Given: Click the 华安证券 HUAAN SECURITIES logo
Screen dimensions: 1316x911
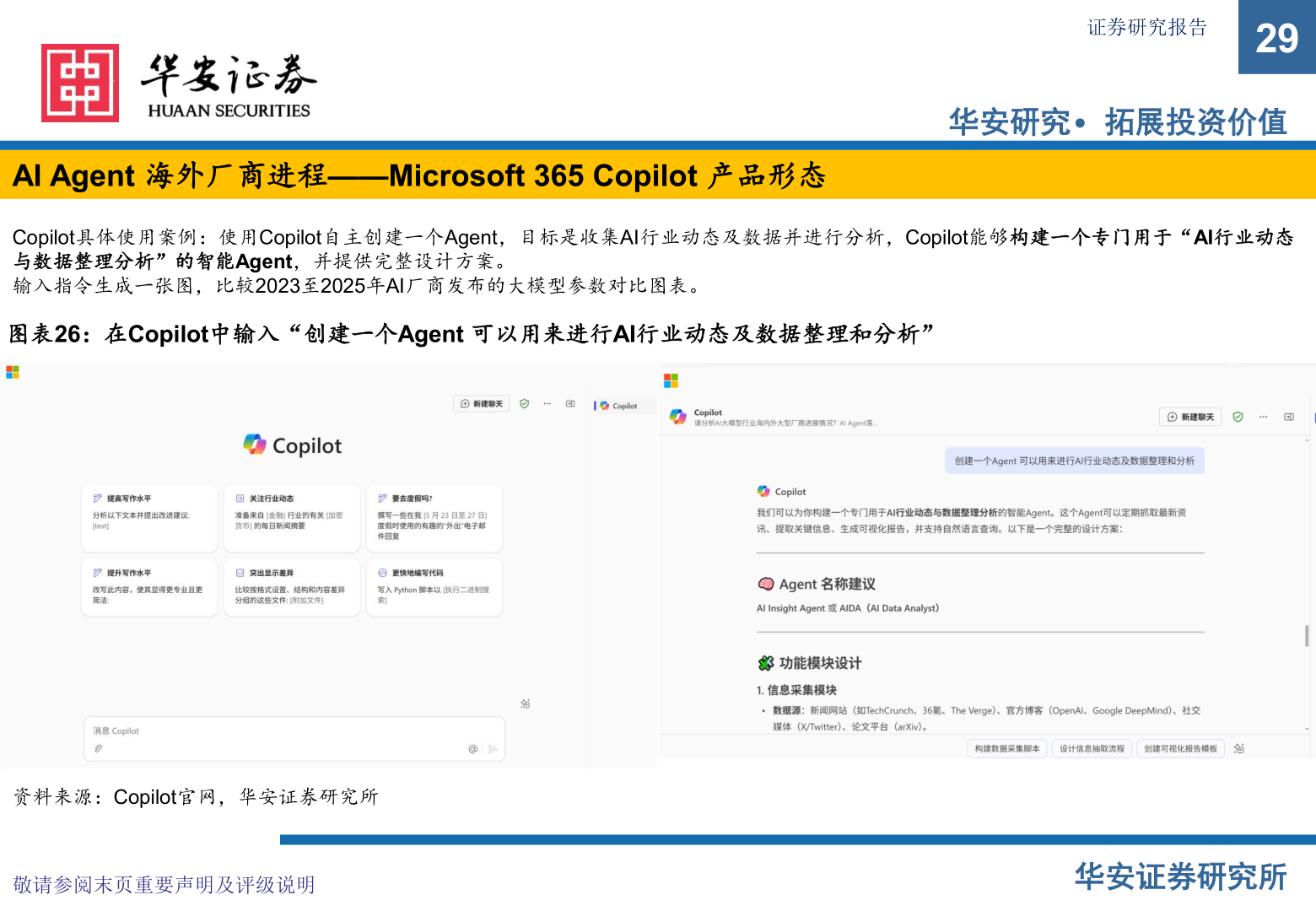Looking at the screenshot, I should click(180, 83).
